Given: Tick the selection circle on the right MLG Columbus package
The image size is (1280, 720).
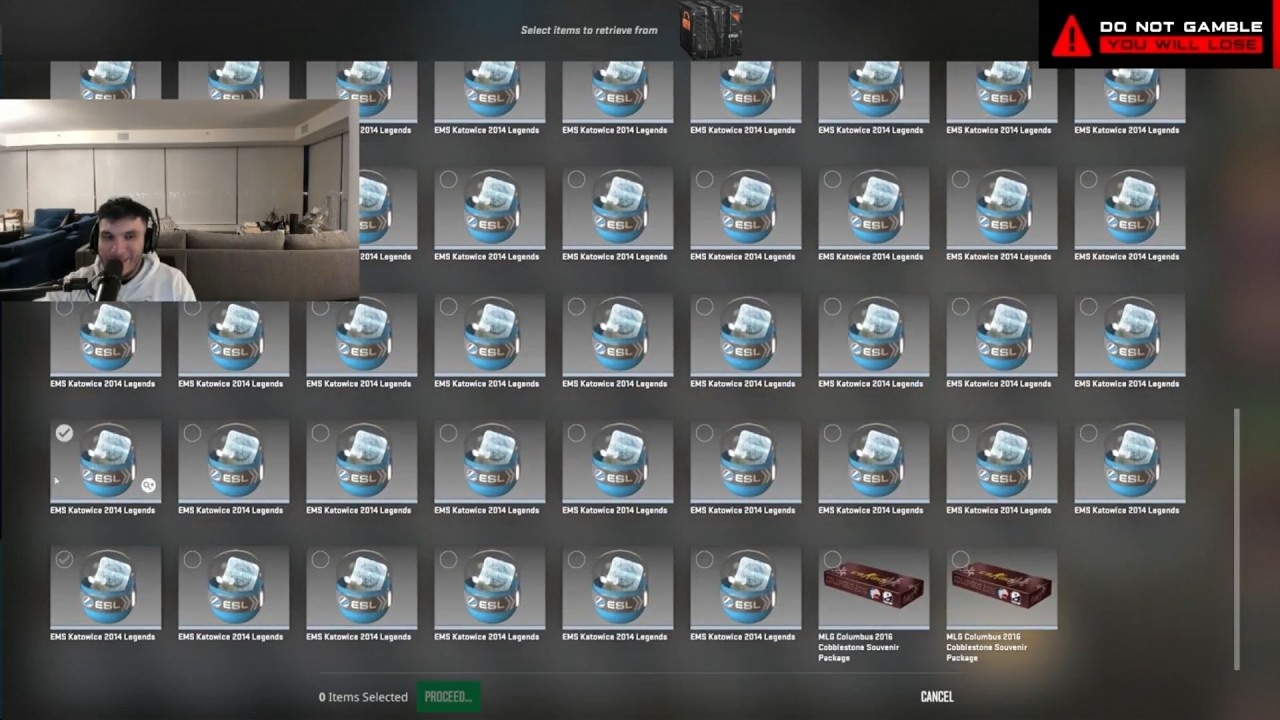Looking at the screenshot, I should [x=960, y=560].
